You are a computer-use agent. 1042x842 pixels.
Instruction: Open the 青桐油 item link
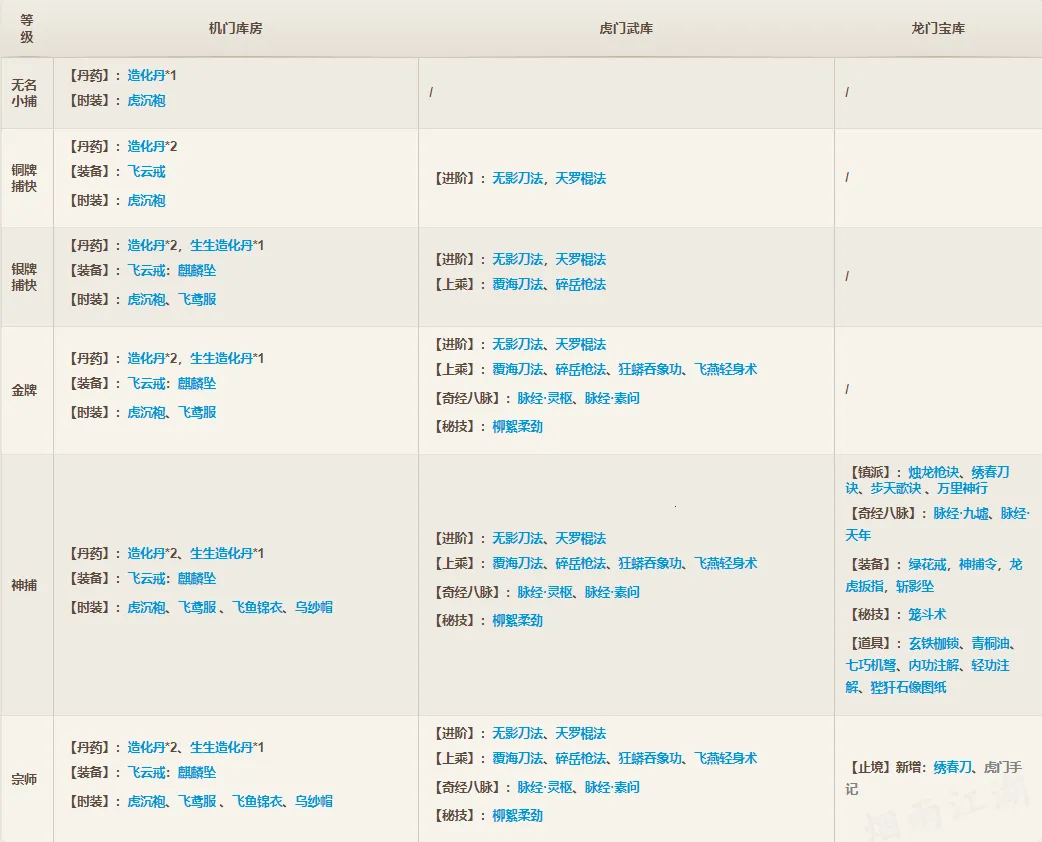991,643
